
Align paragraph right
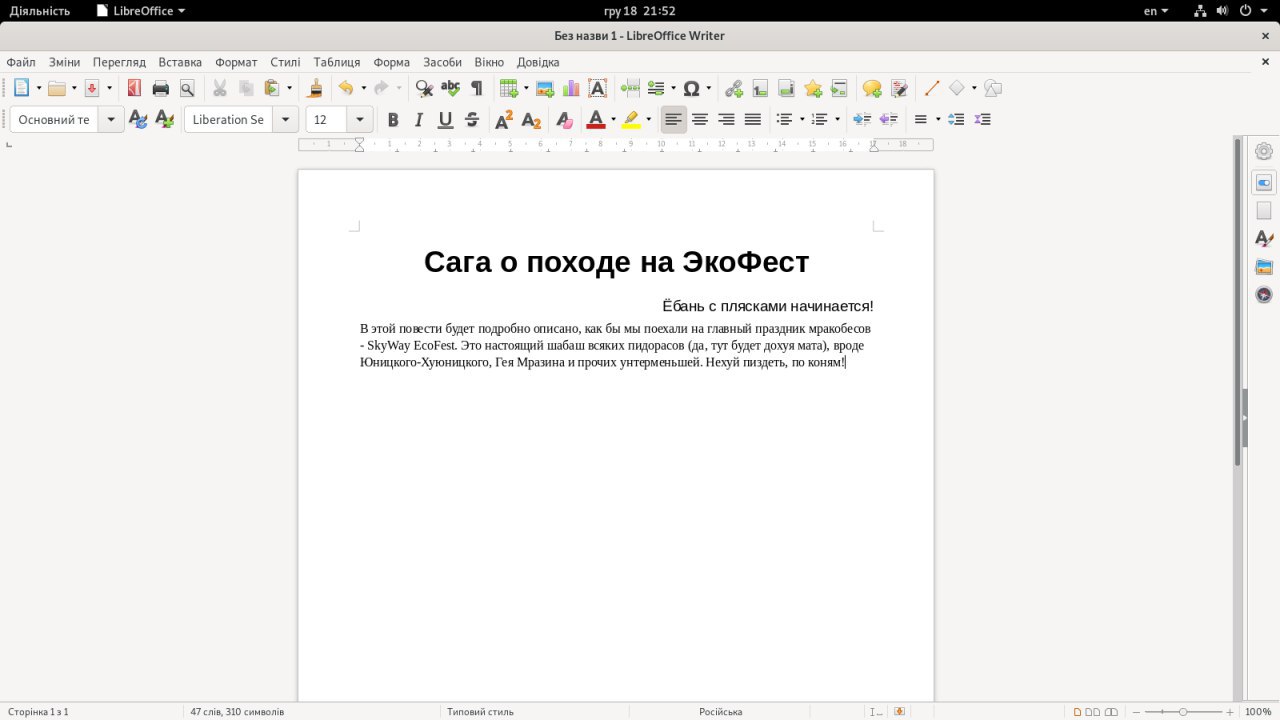(726, 120)
